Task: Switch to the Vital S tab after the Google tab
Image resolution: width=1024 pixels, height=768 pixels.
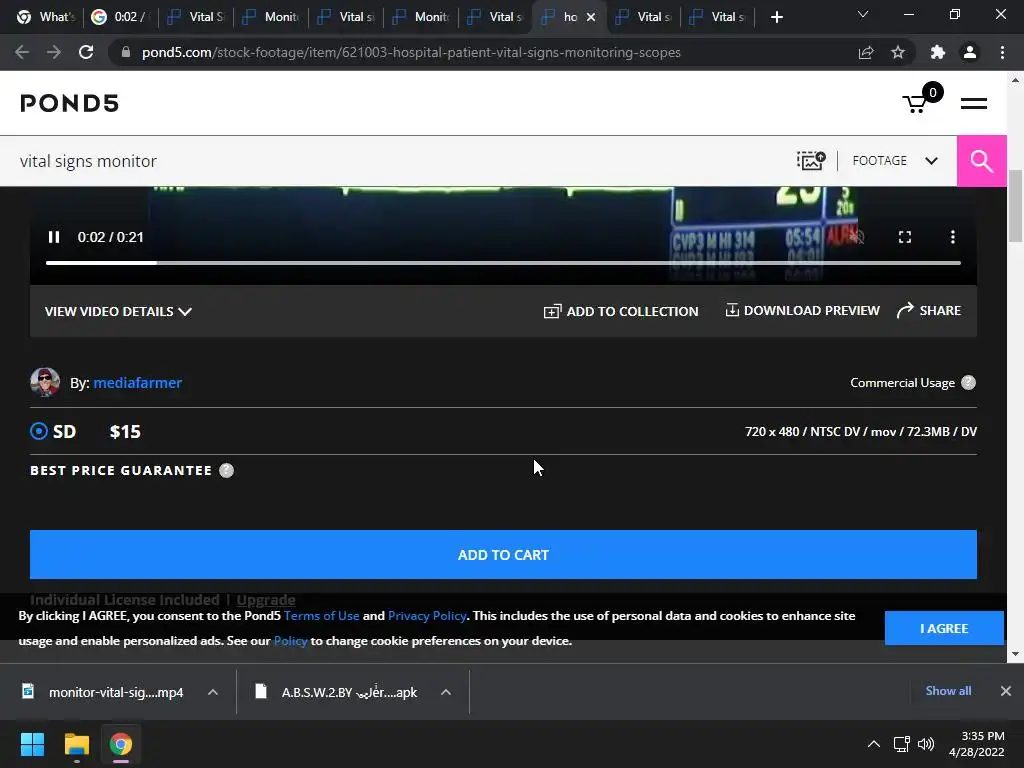Action: 196,17
